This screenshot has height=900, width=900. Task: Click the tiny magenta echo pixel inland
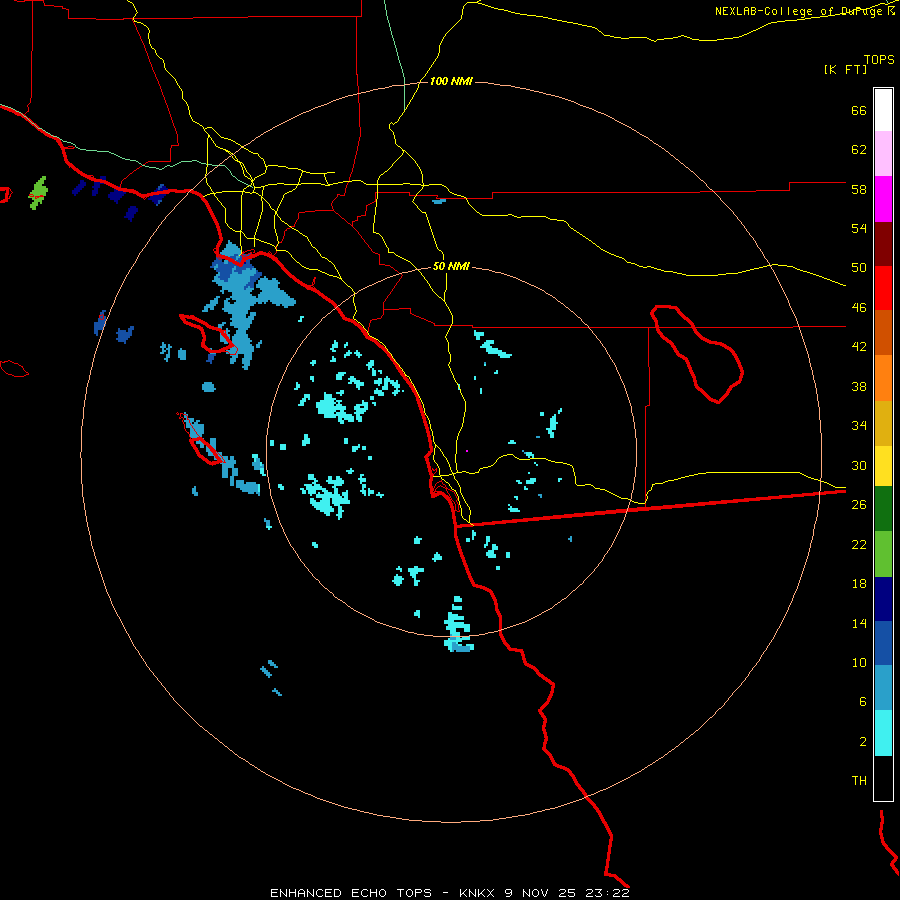[x=467, y=451]
